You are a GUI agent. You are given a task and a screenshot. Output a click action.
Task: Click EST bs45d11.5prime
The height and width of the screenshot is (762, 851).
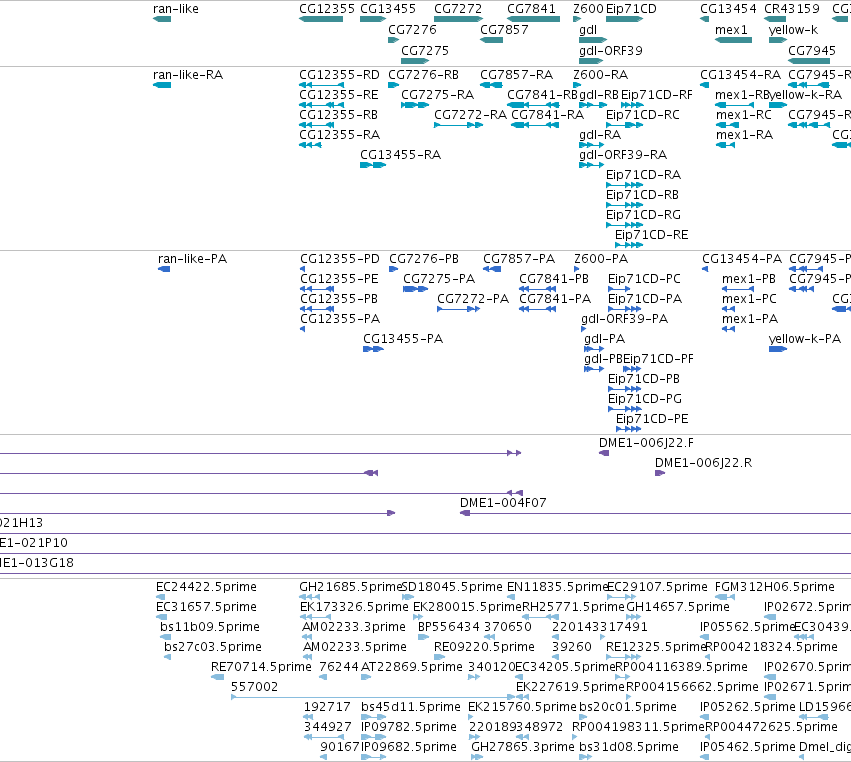point(411,707)
